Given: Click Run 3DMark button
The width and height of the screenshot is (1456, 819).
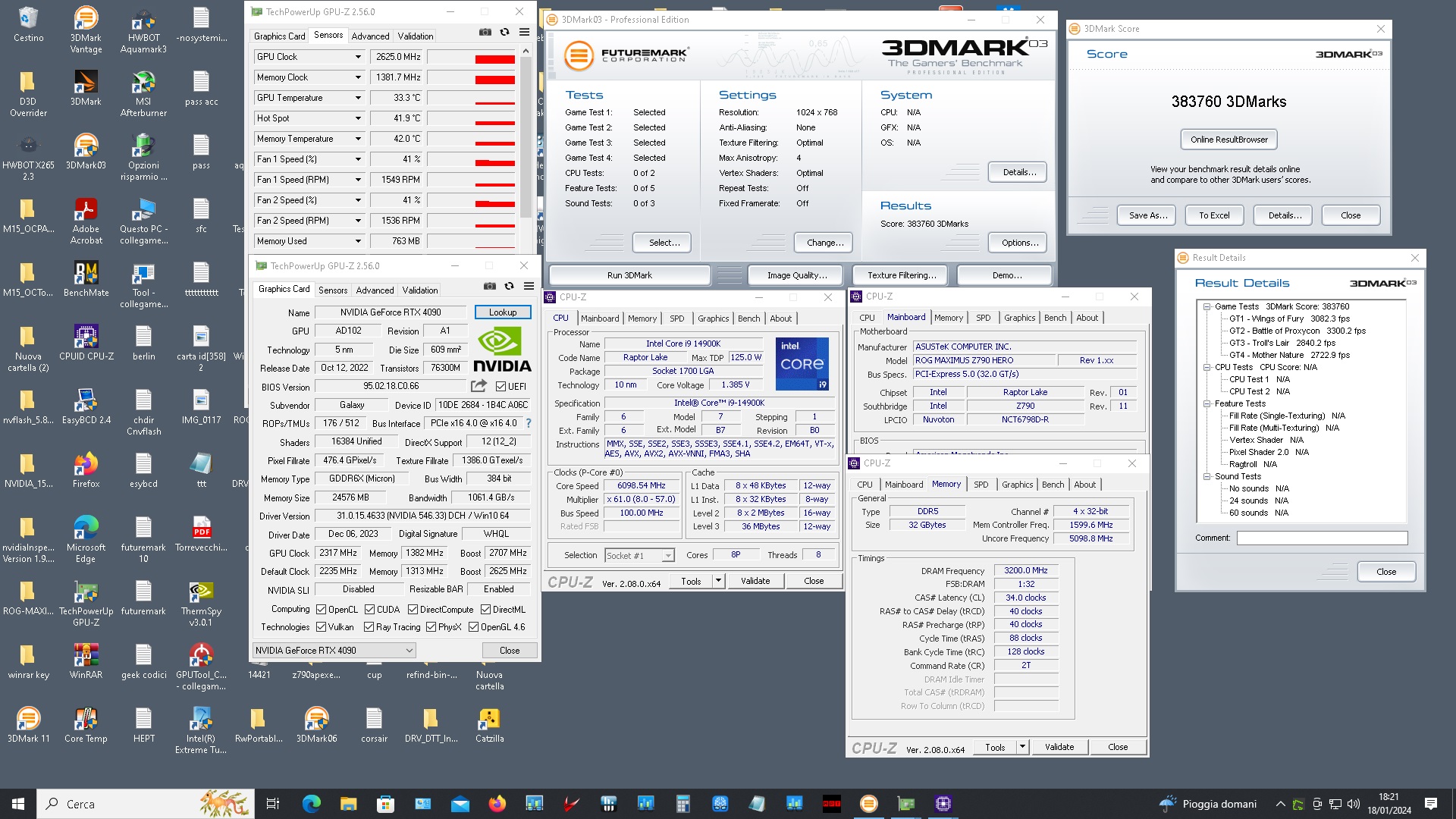Looking at the screenshot, I should [x=629, y=275].
